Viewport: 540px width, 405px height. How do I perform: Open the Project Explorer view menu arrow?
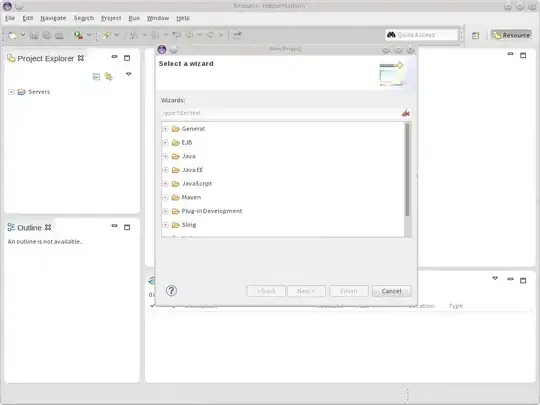pos(128,74)
